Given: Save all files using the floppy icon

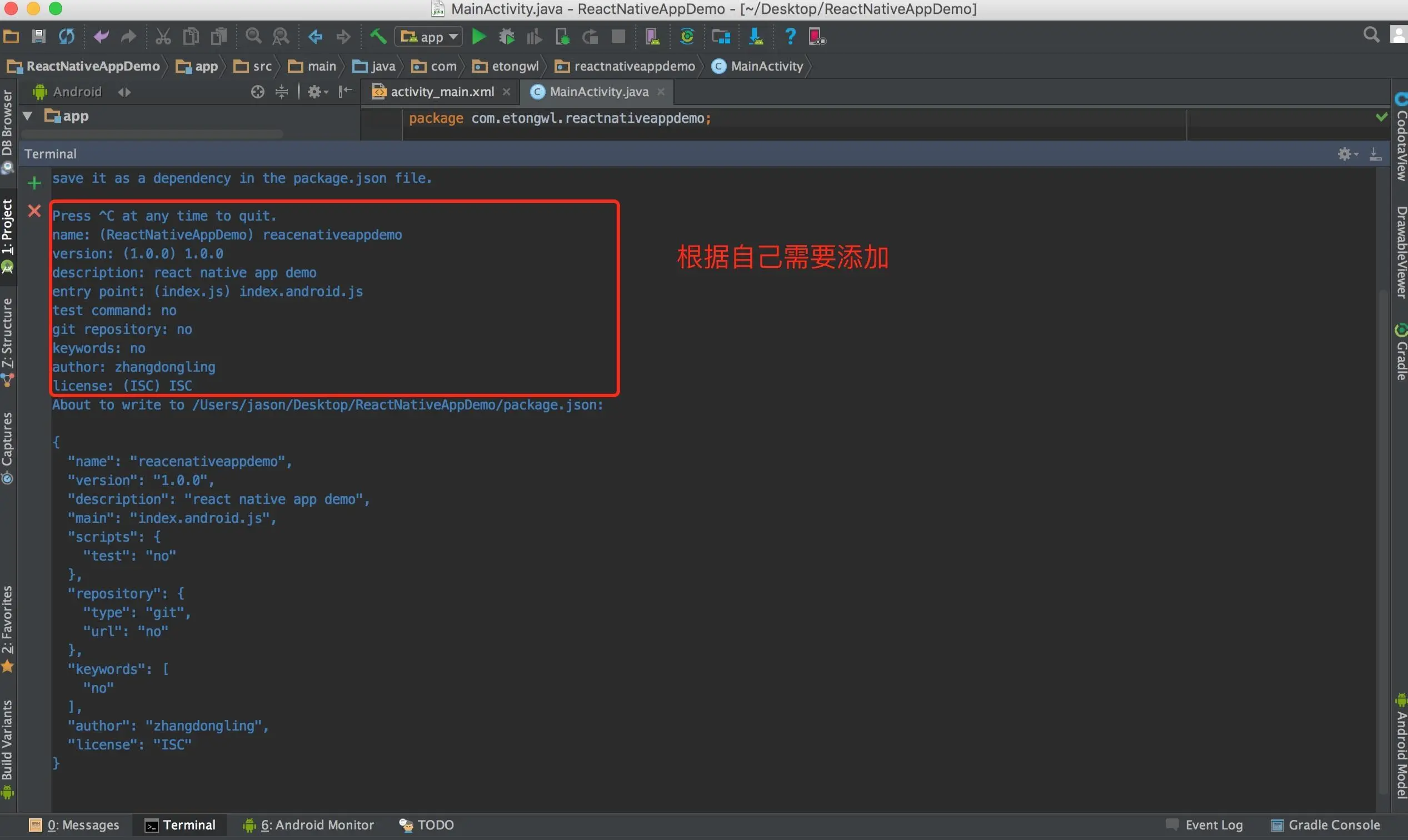Looking at the screenshot, I should coord(38,37).
